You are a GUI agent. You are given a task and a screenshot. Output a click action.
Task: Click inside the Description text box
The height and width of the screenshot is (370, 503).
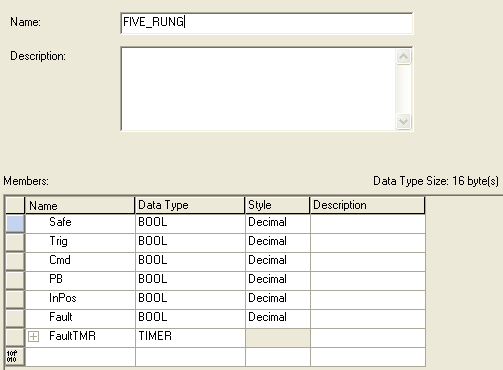click(258, 89)
